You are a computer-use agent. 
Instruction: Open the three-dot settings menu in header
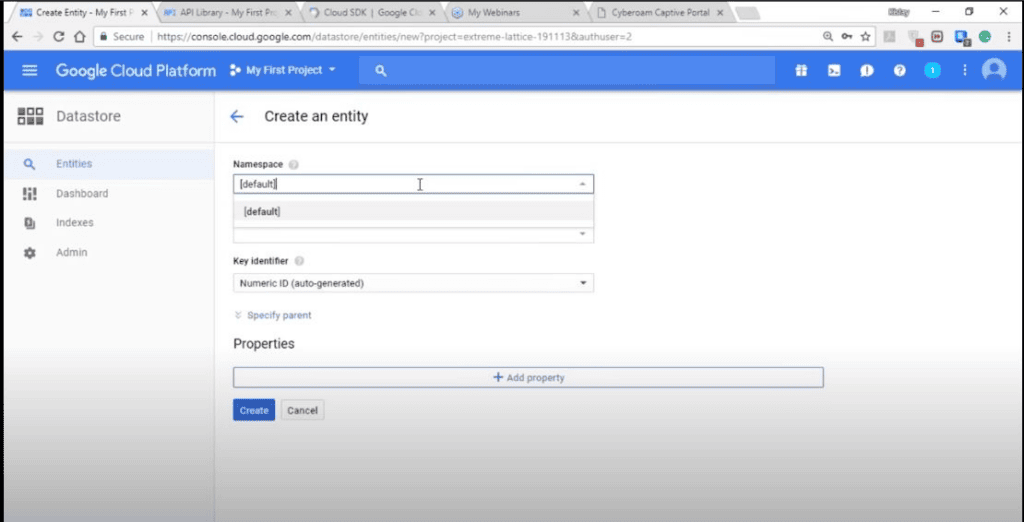965,71
